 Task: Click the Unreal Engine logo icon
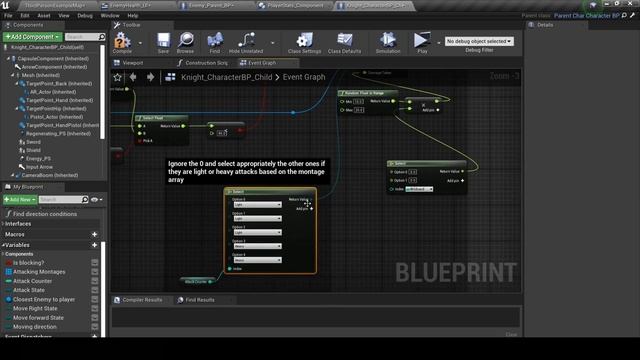pyautogui.click(x=5, y=5)
